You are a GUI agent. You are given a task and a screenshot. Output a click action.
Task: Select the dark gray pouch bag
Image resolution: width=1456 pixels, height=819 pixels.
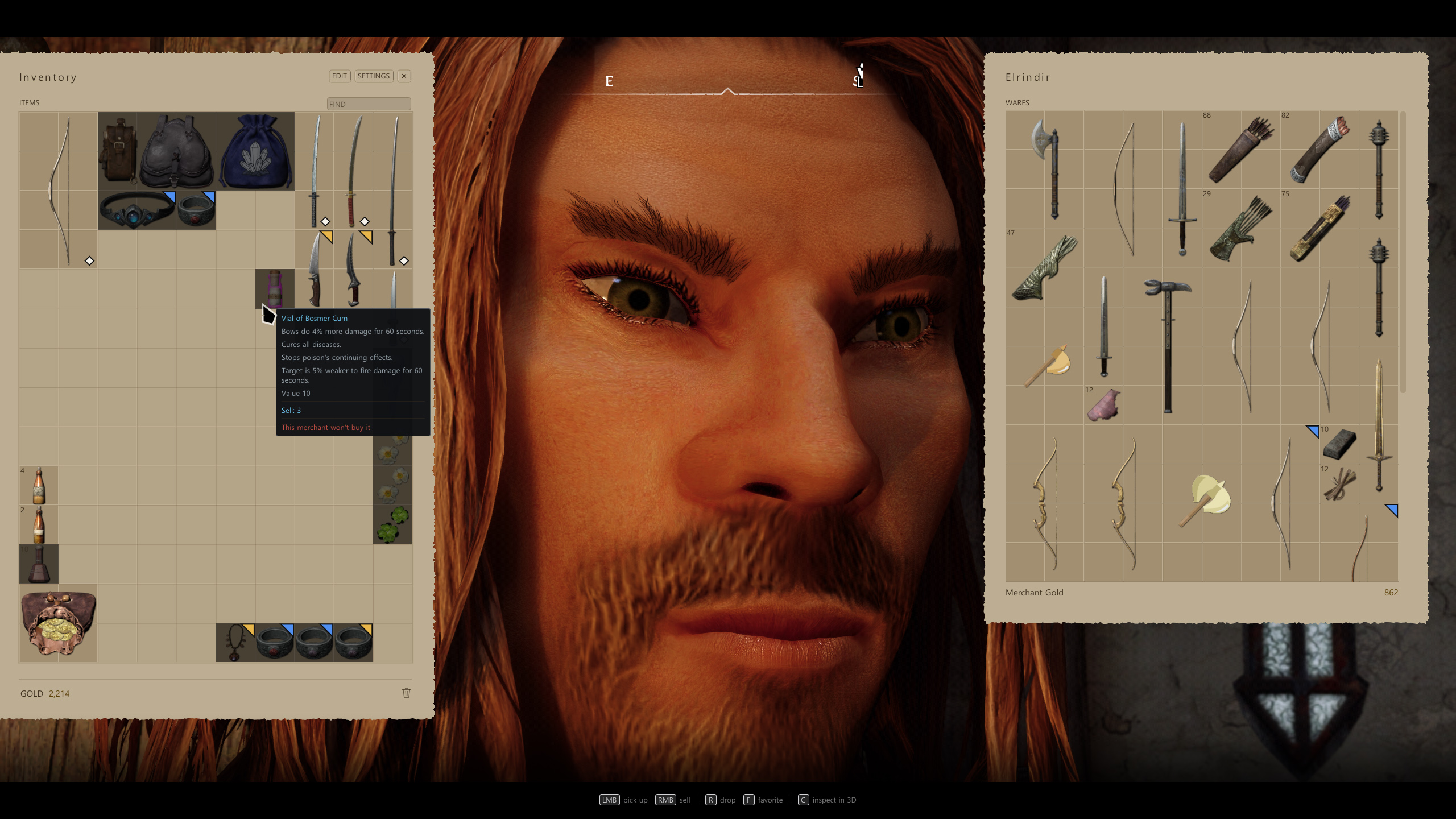tap(176, 151)
